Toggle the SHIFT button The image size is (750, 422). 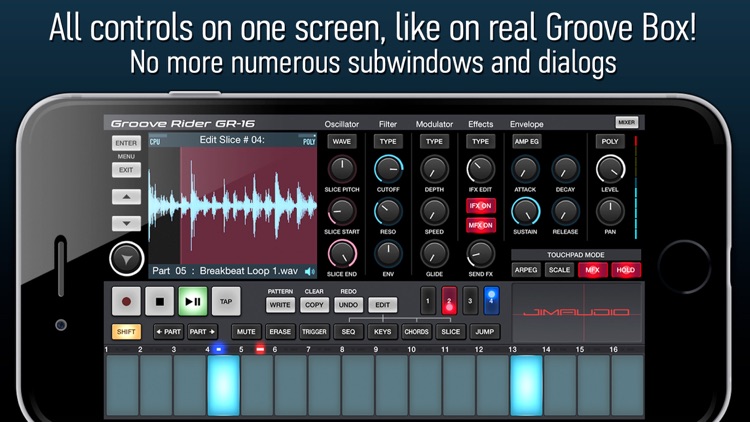point(126,332)
